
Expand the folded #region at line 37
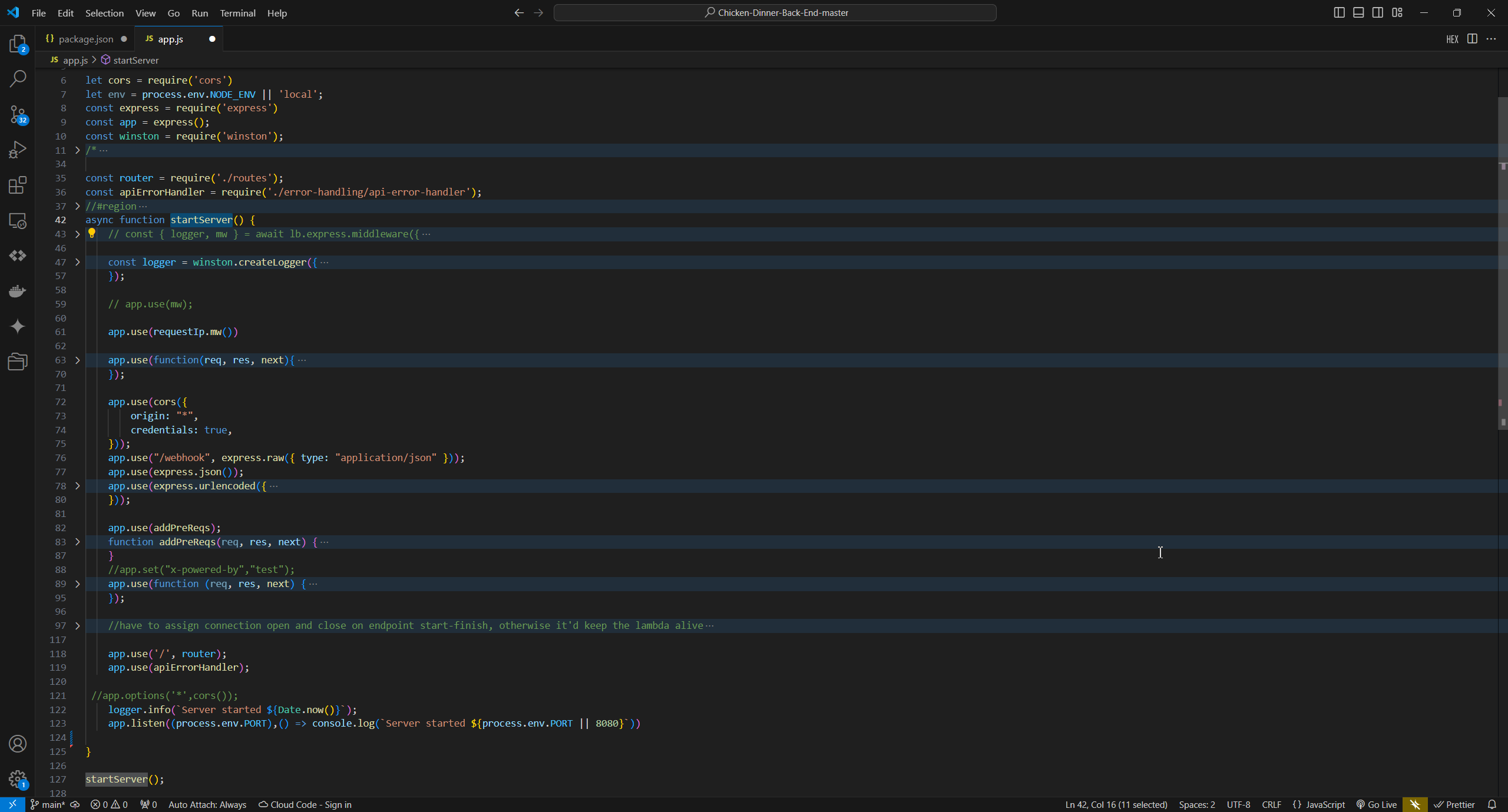coord(77,206)
